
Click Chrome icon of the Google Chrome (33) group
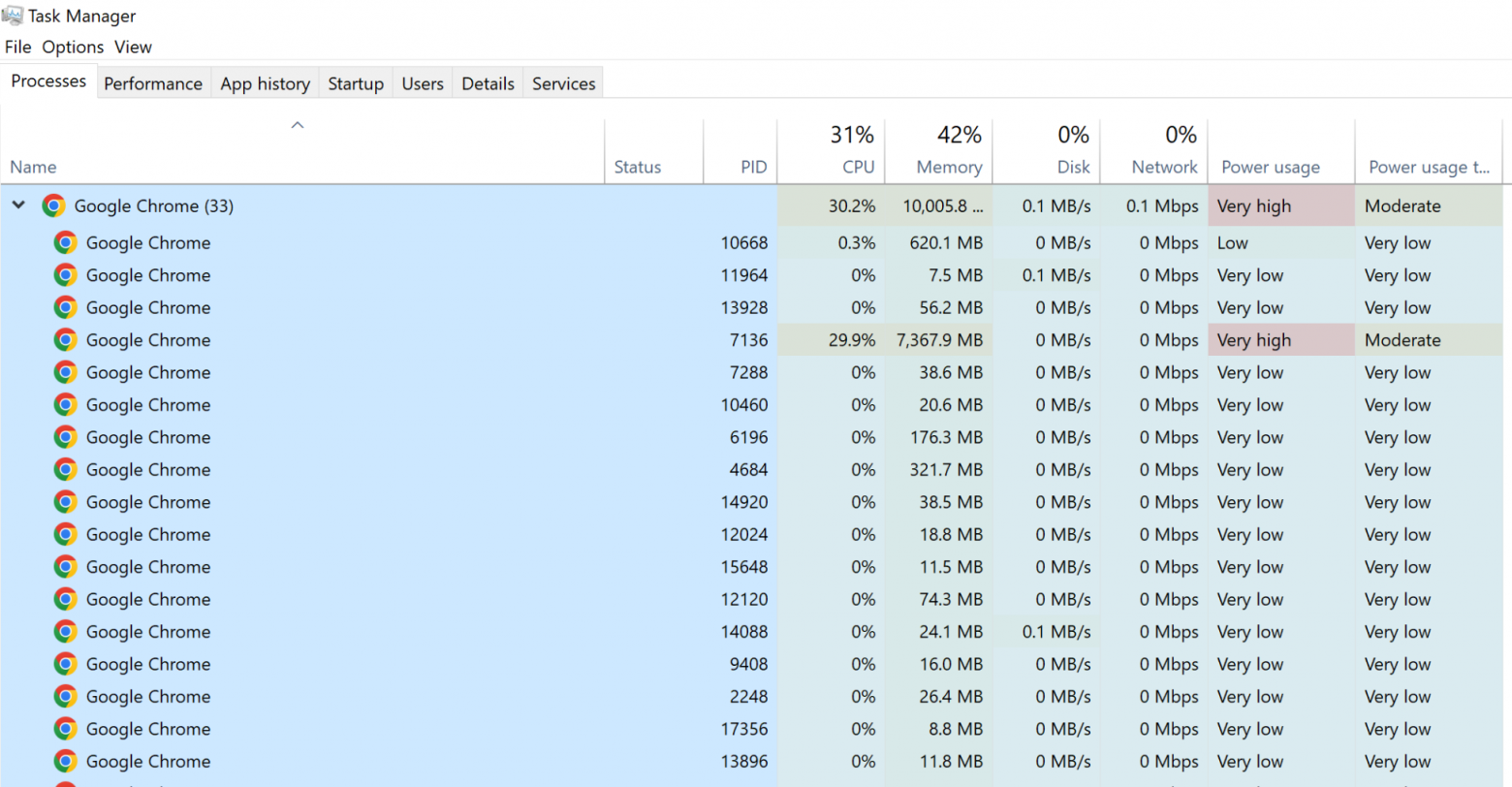(53, 205)
